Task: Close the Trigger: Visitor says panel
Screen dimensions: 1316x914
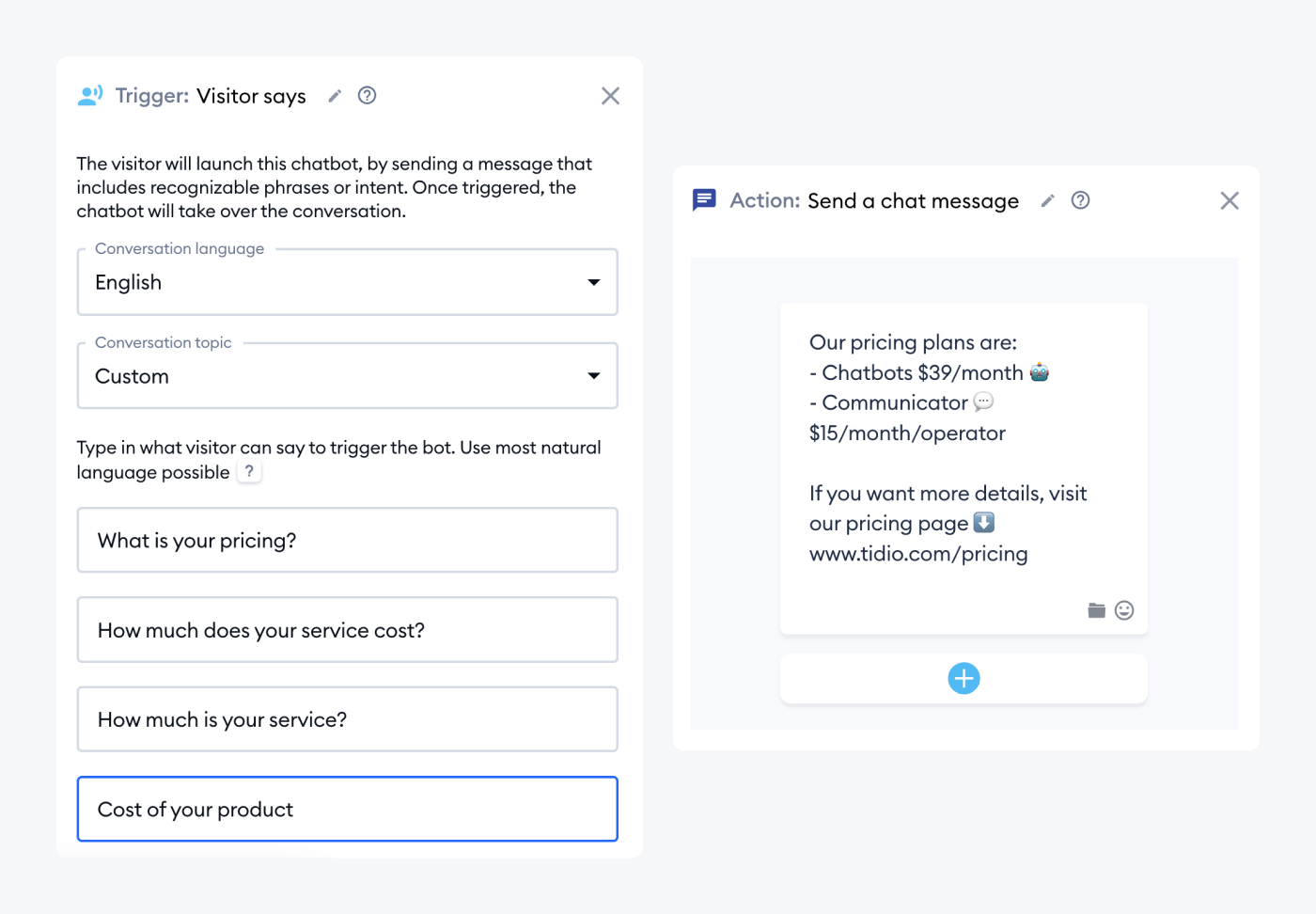Action: [610, 95]
